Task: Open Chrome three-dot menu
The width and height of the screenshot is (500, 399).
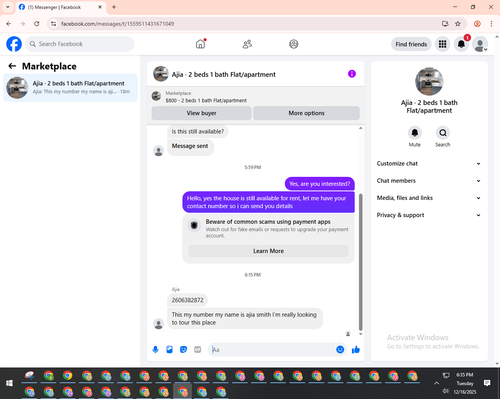Action: coord(491,24)
